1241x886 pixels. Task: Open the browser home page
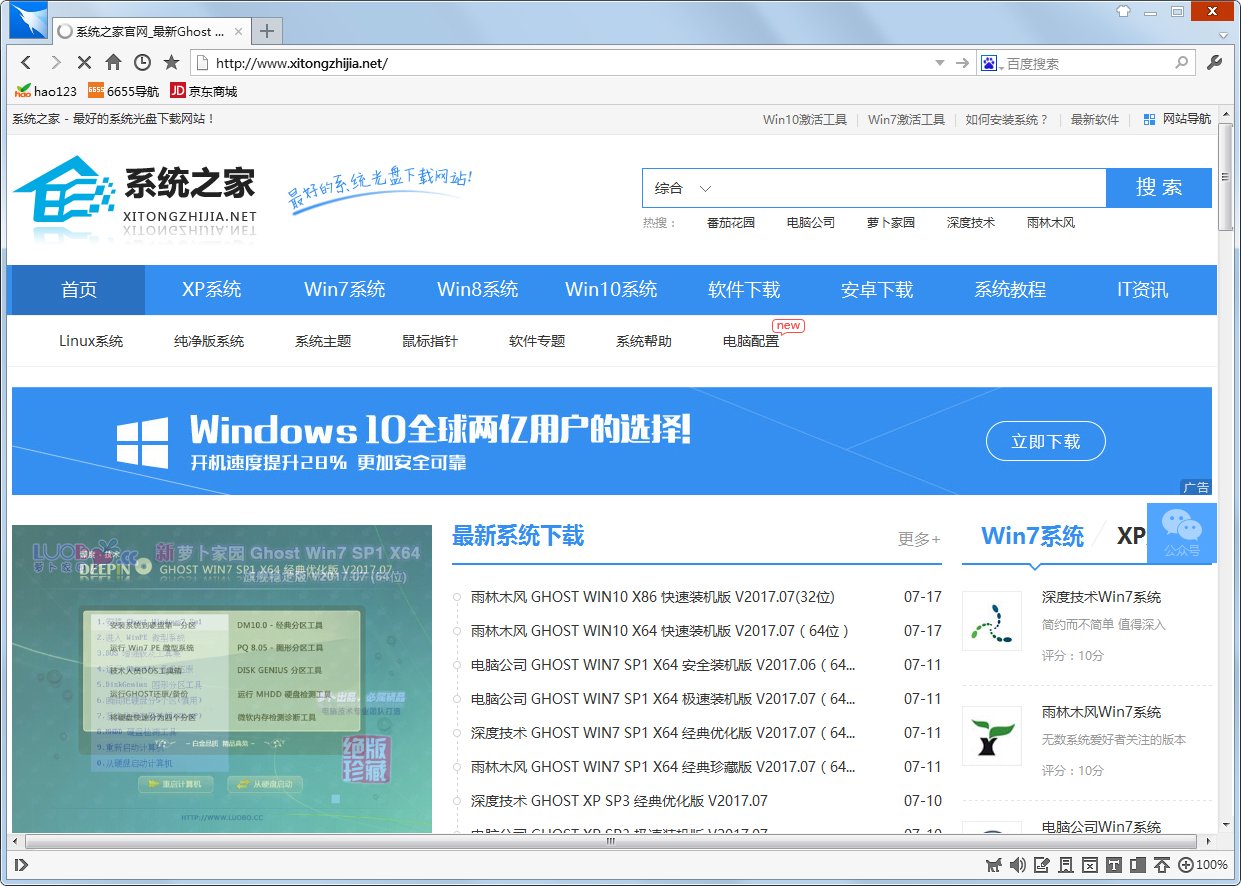click(x=113, y=63)
